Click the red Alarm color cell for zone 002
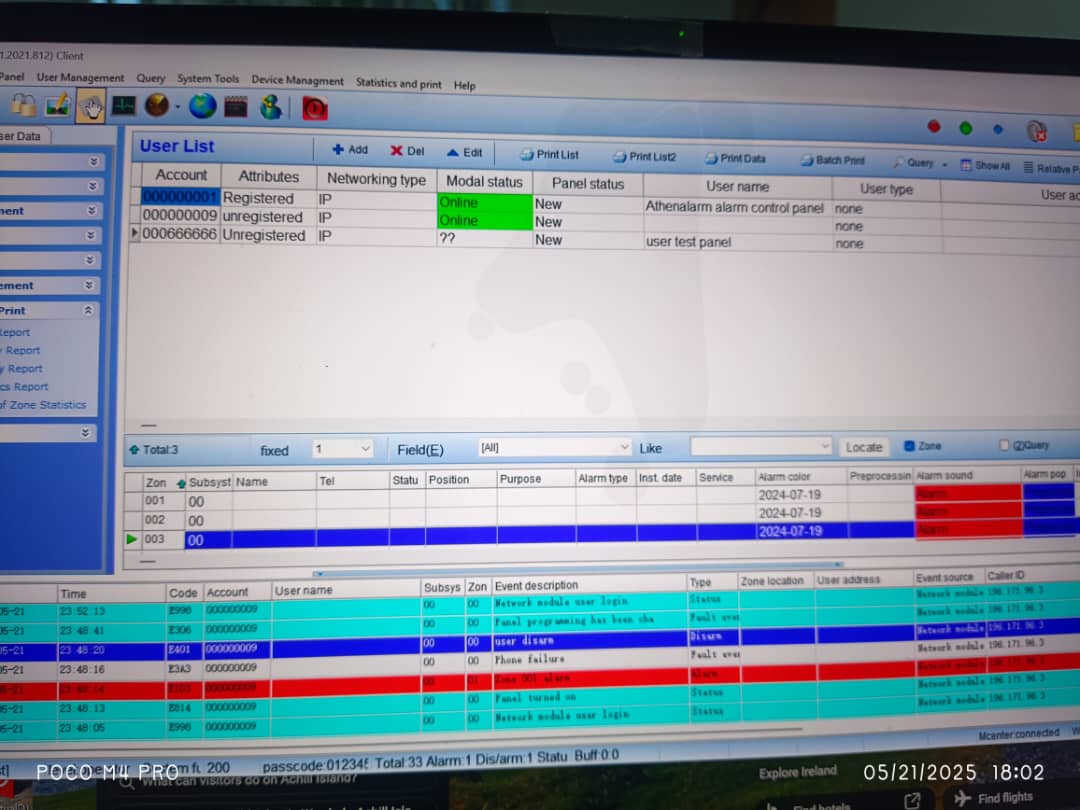 pos(968,511)
